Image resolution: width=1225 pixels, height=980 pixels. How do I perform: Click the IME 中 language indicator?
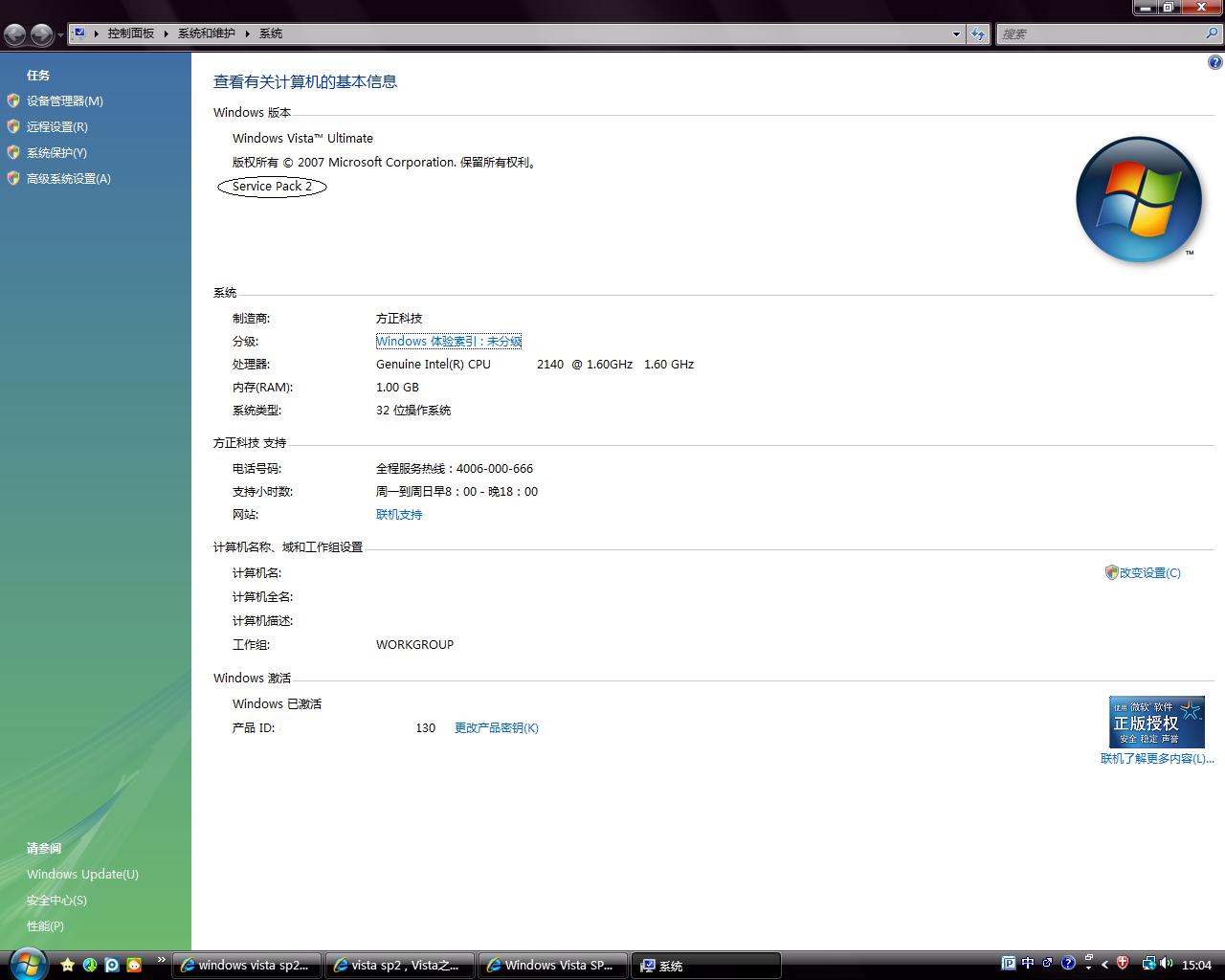[1028, 964]
